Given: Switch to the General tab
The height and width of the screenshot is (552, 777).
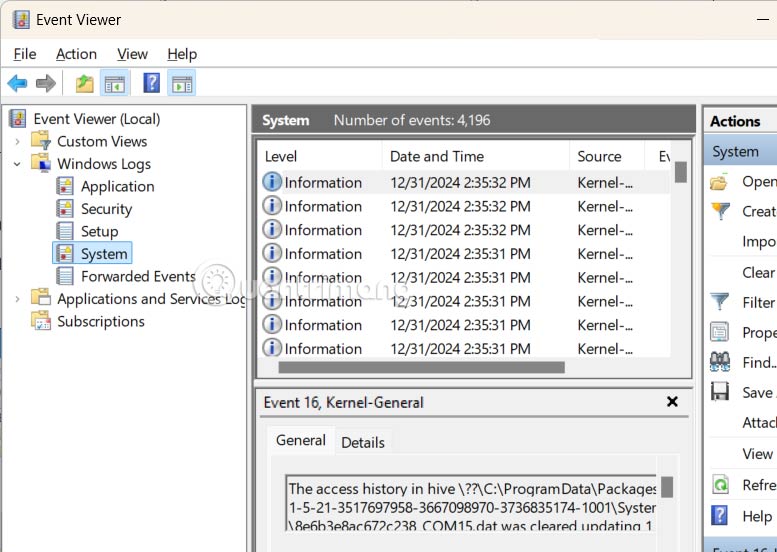Looking at the screenshot, I should pos(301,440).
